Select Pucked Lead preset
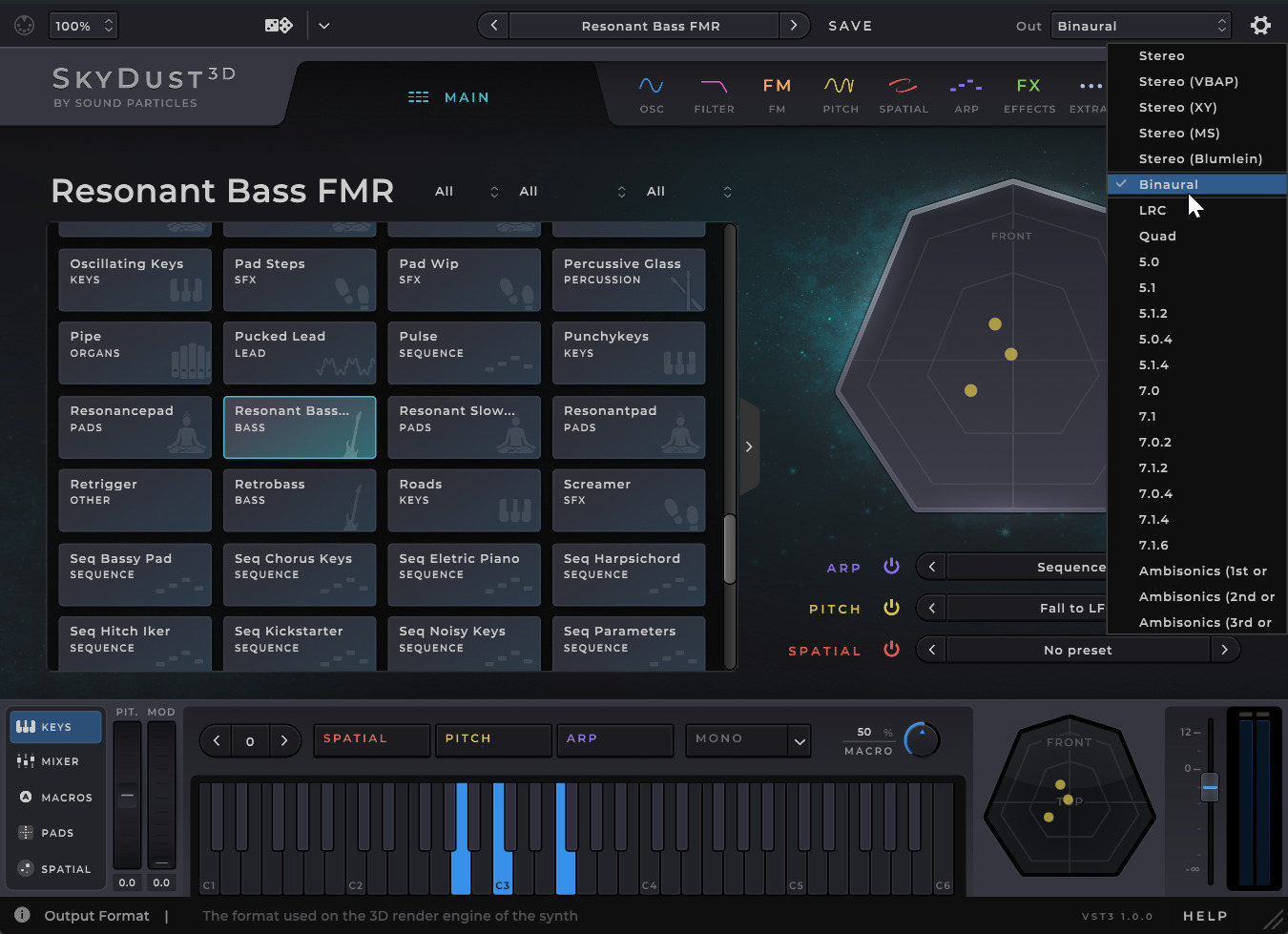 [x=300, y=353]
